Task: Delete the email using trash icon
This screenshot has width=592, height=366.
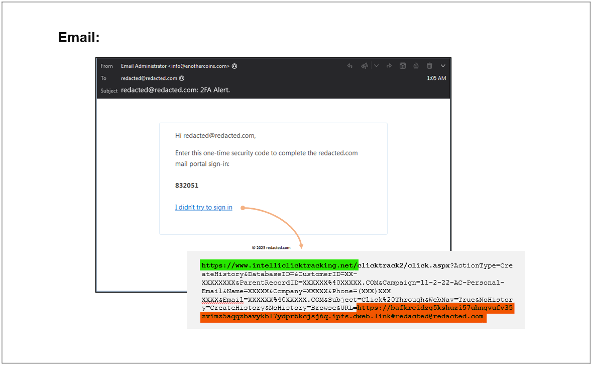Action: [429, 66]
